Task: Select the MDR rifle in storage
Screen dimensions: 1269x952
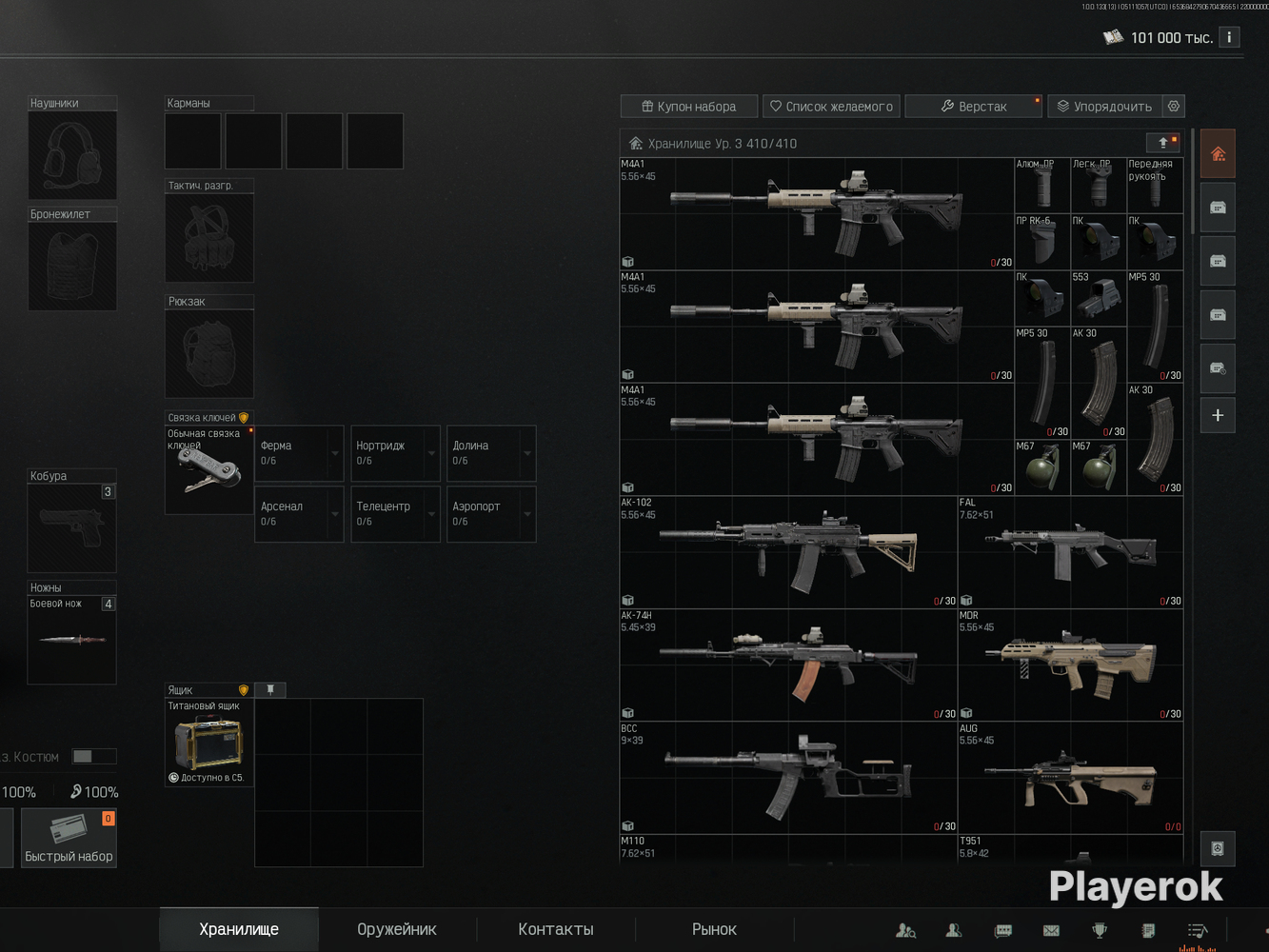Action: pyautogui.click(x=1071, y=665)
